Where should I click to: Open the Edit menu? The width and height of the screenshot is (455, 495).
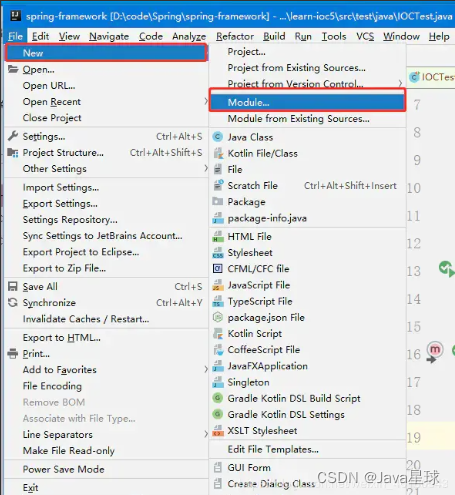[40, 36]
